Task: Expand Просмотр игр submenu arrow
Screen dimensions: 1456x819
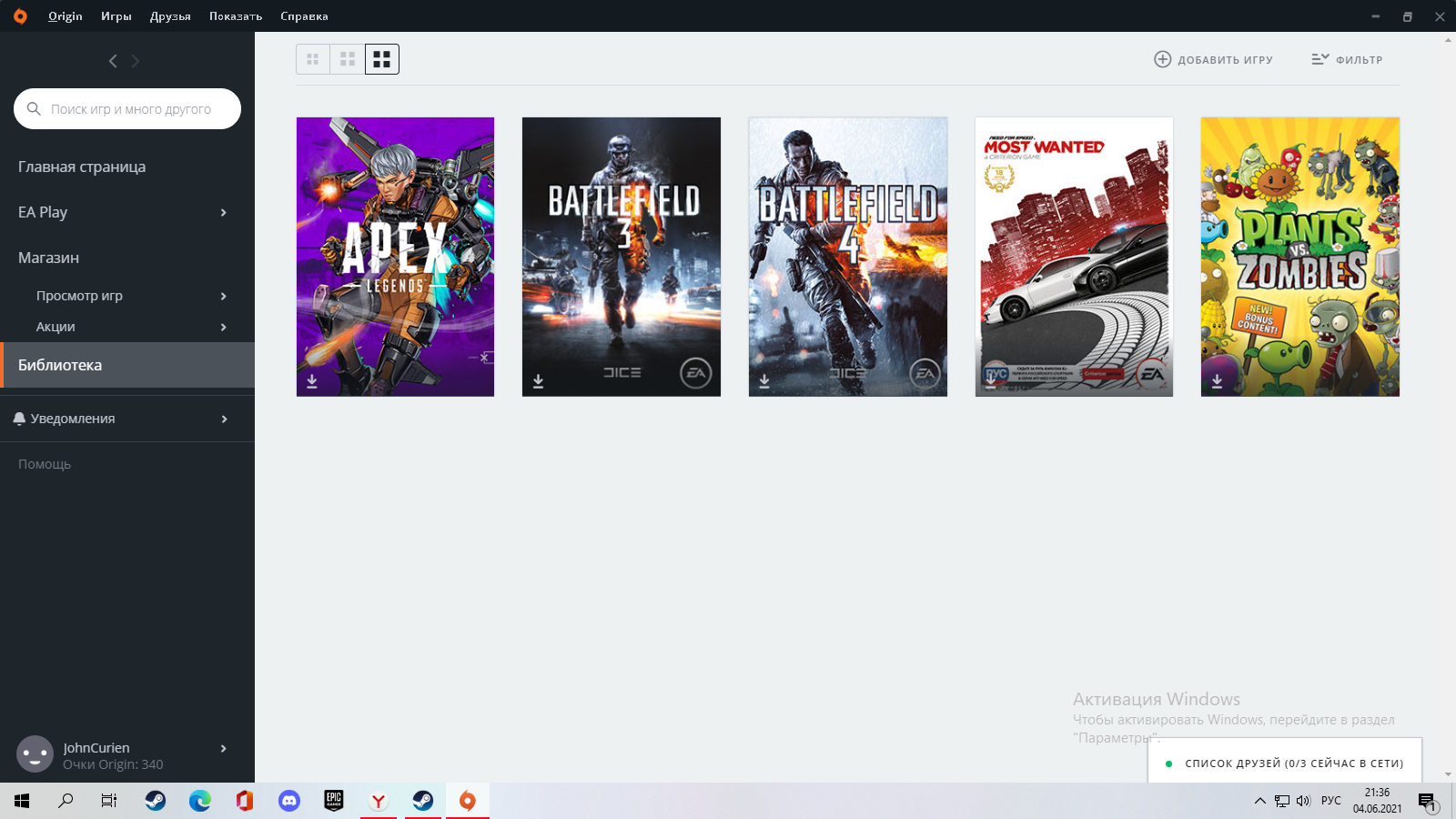Action: [x=223, y=296]
